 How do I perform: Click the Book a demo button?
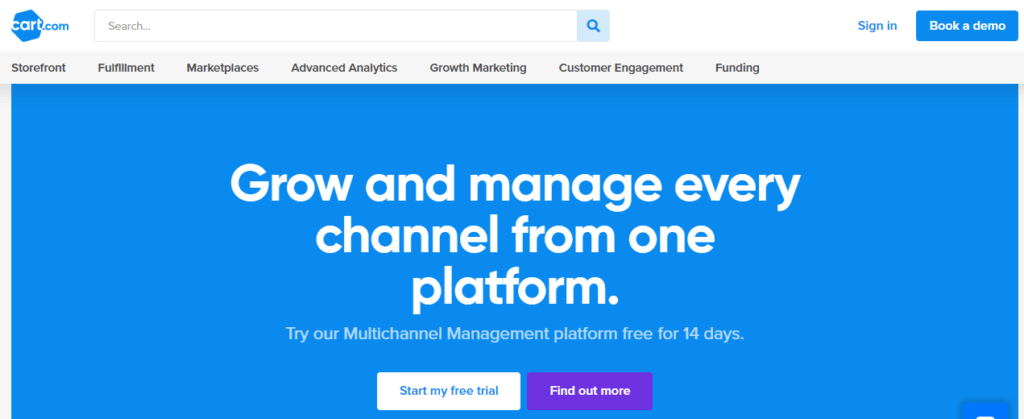pyautogui.click(x=967, y=26)
